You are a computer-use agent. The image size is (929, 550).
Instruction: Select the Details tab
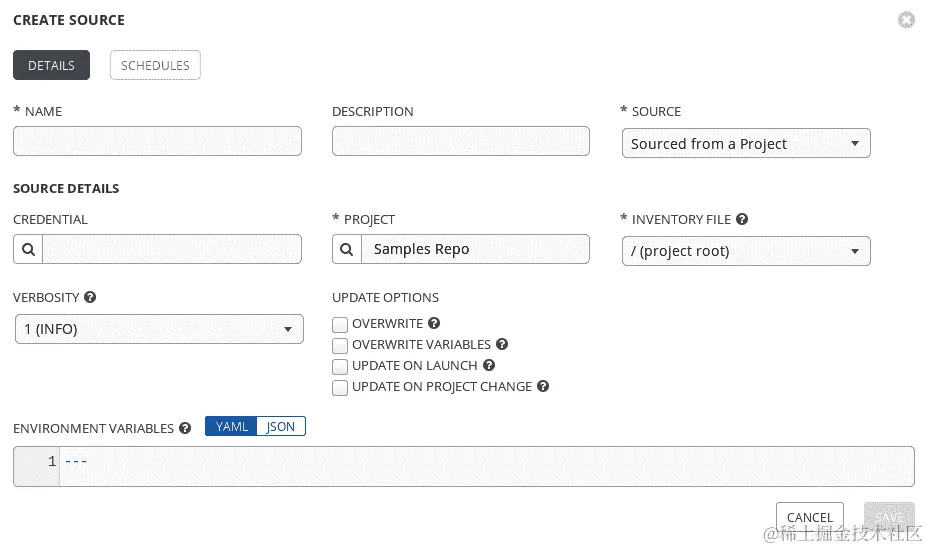(51, 65)
